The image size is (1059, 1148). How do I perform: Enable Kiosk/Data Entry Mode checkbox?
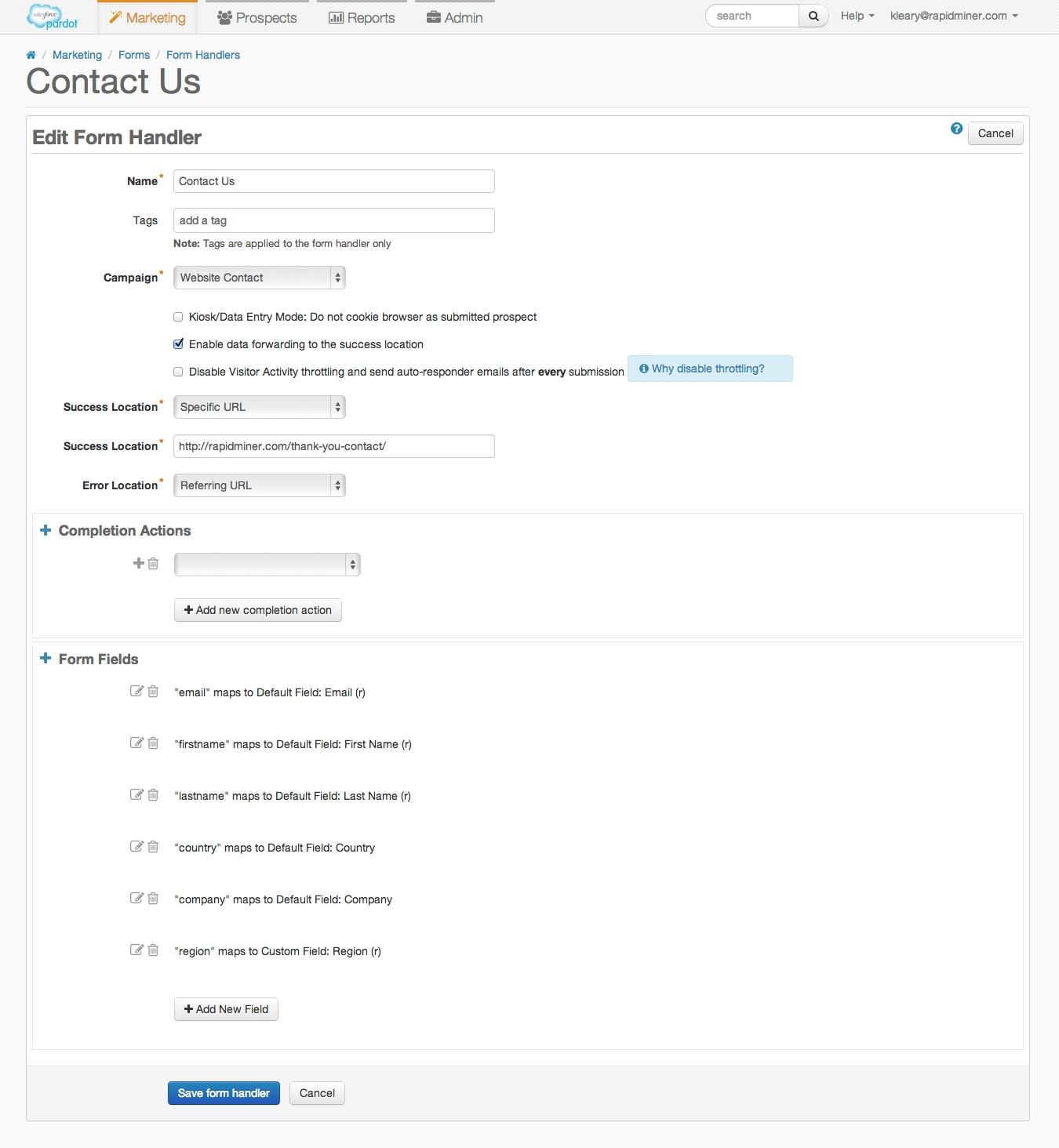(178, 317)
